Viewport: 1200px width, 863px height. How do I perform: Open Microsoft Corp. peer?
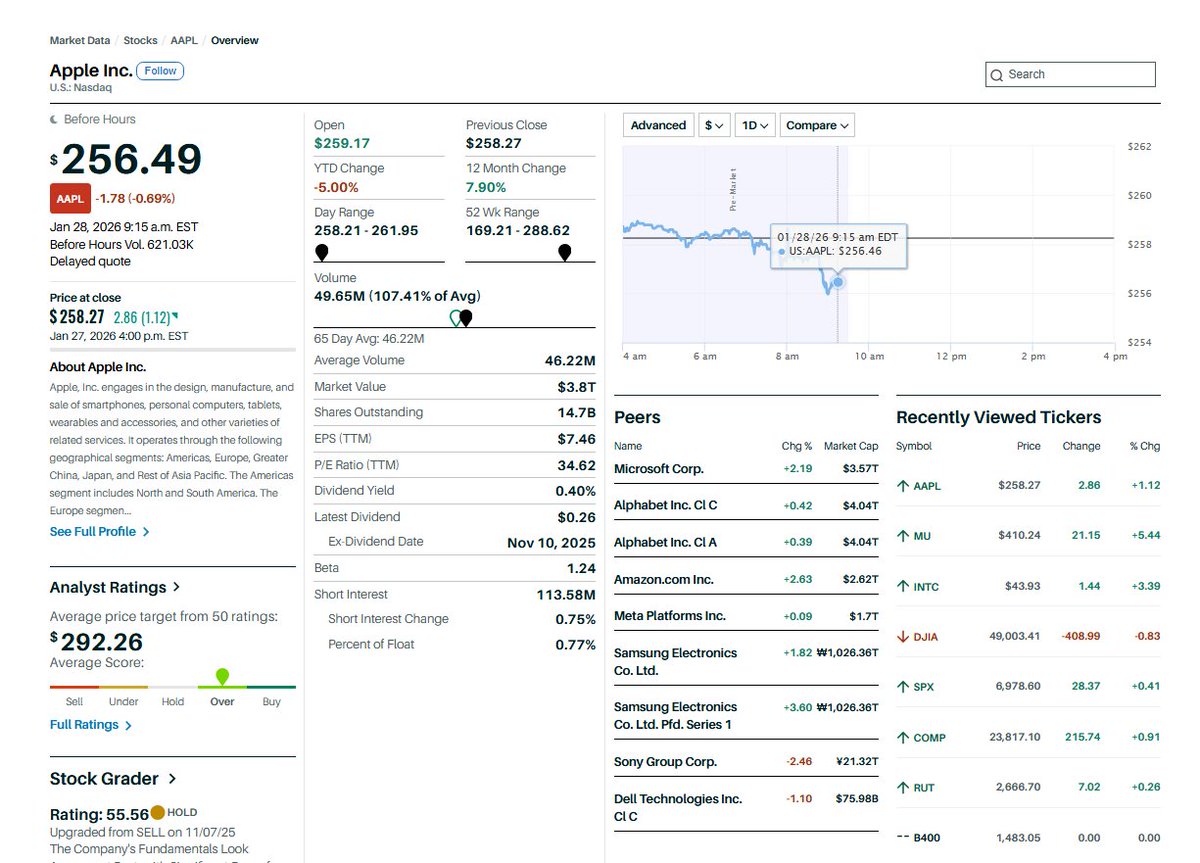click(659, 469)
